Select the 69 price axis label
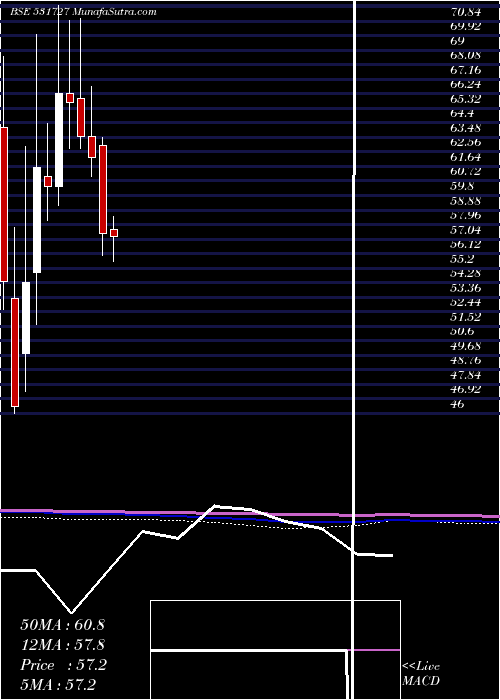Image resolution: width=500 pixels, height=700 pixels. [x=458, y=41]
